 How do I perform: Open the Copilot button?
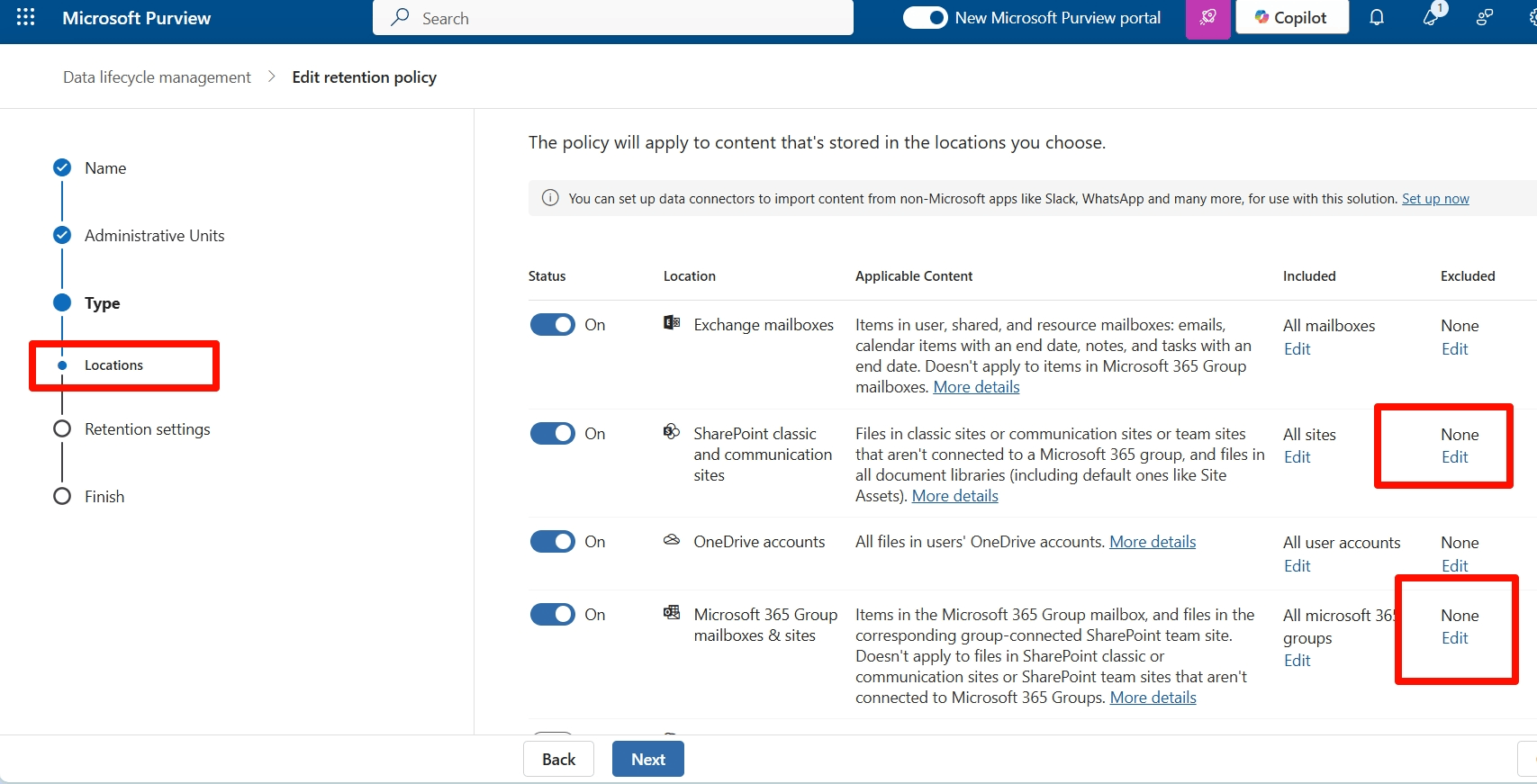tap(1292, 17)
